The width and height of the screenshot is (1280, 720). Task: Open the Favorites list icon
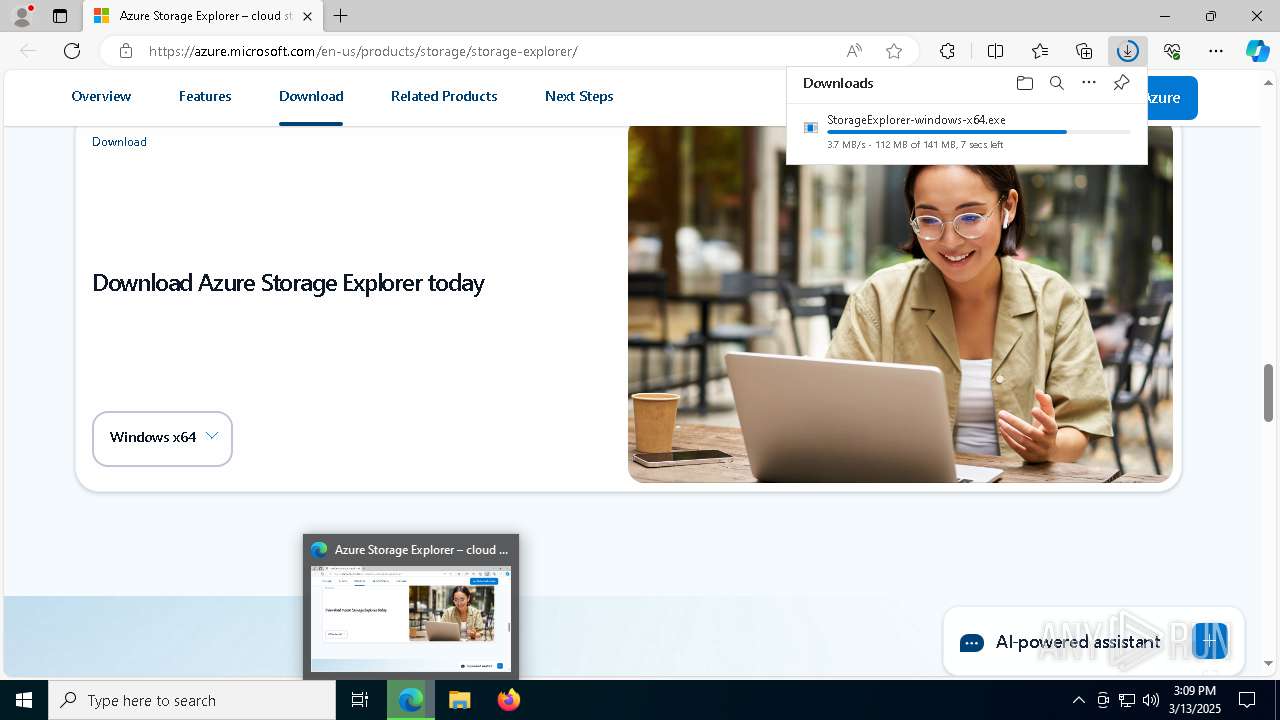(x=1040, y=51)
